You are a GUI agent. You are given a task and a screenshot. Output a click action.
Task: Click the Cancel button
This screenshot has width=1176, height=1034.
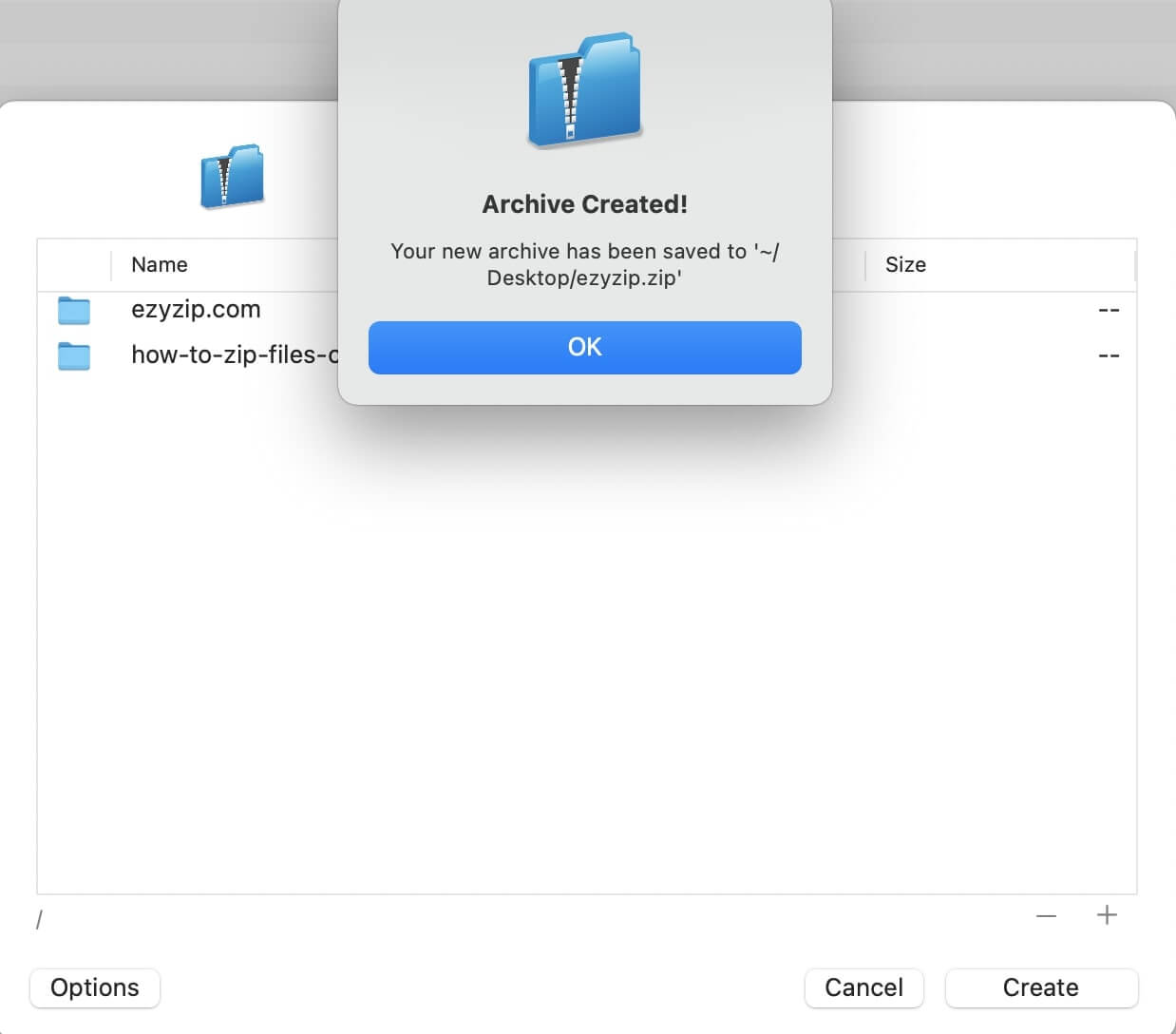[863, 987]
